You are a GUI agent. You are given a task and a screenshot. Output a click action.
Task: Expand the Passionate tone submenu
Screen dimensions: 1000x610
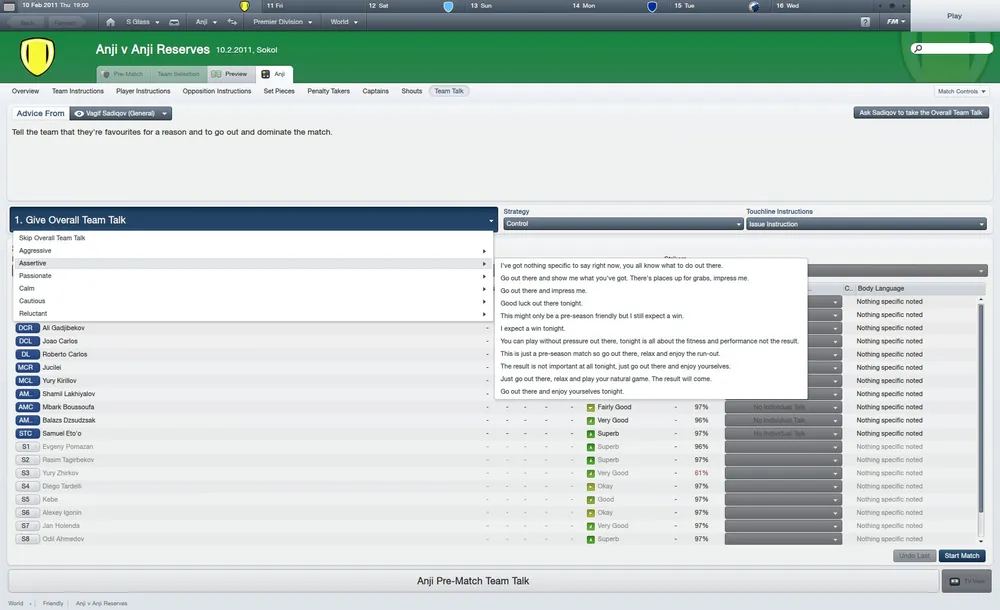pyautogui.click(x=252, y=276)
